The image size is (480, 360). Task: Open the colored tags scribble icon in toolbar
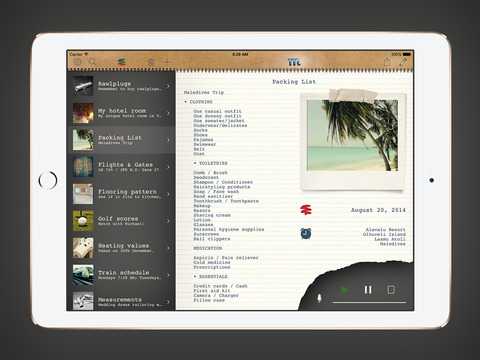pos(122,62)
